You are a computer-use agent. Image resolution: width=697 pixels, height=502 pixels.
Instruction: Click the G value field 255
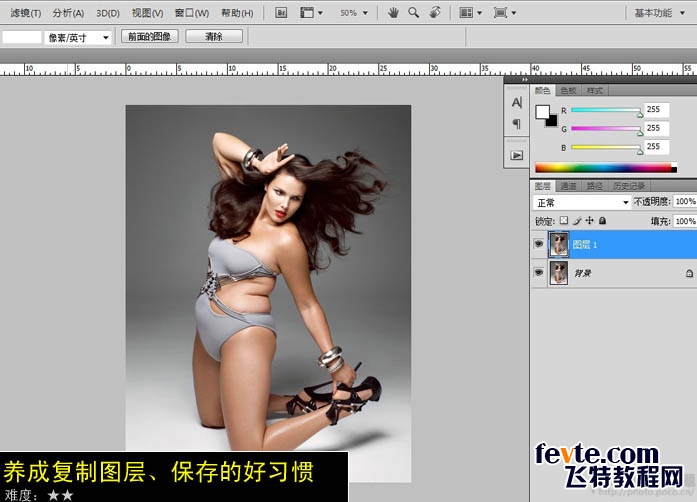(x=657, y=128)
